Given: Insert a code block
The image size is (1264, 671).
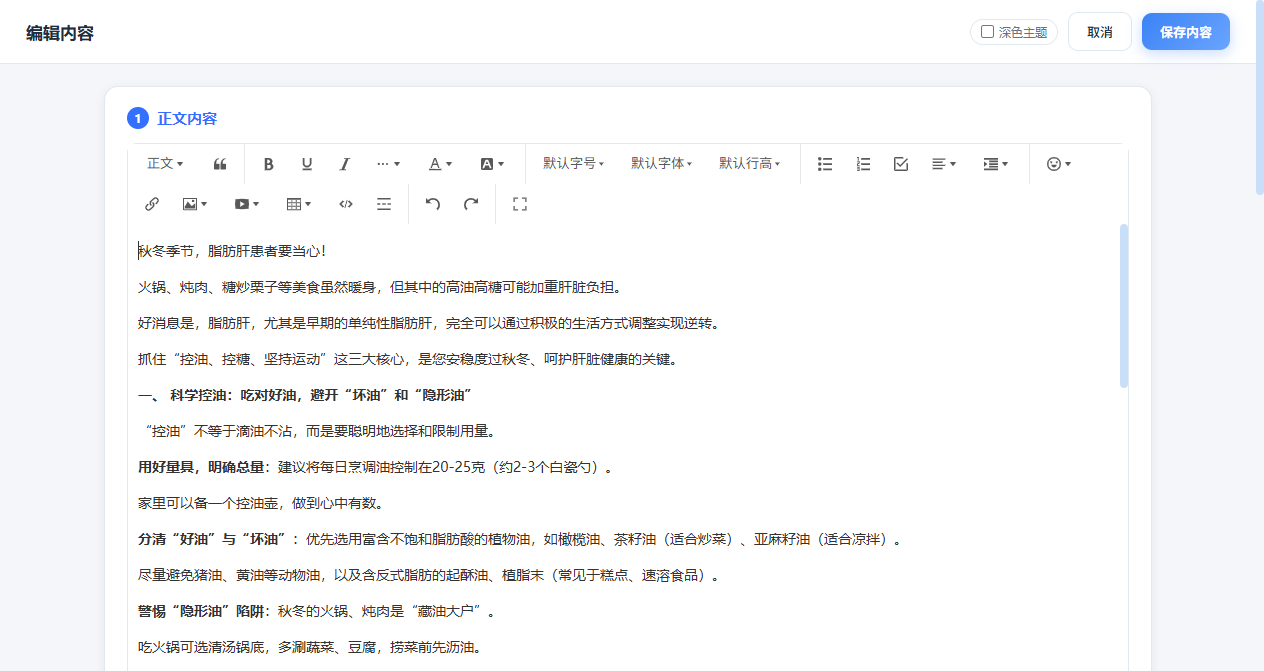Looking at the screenshot, I should 346,204.
